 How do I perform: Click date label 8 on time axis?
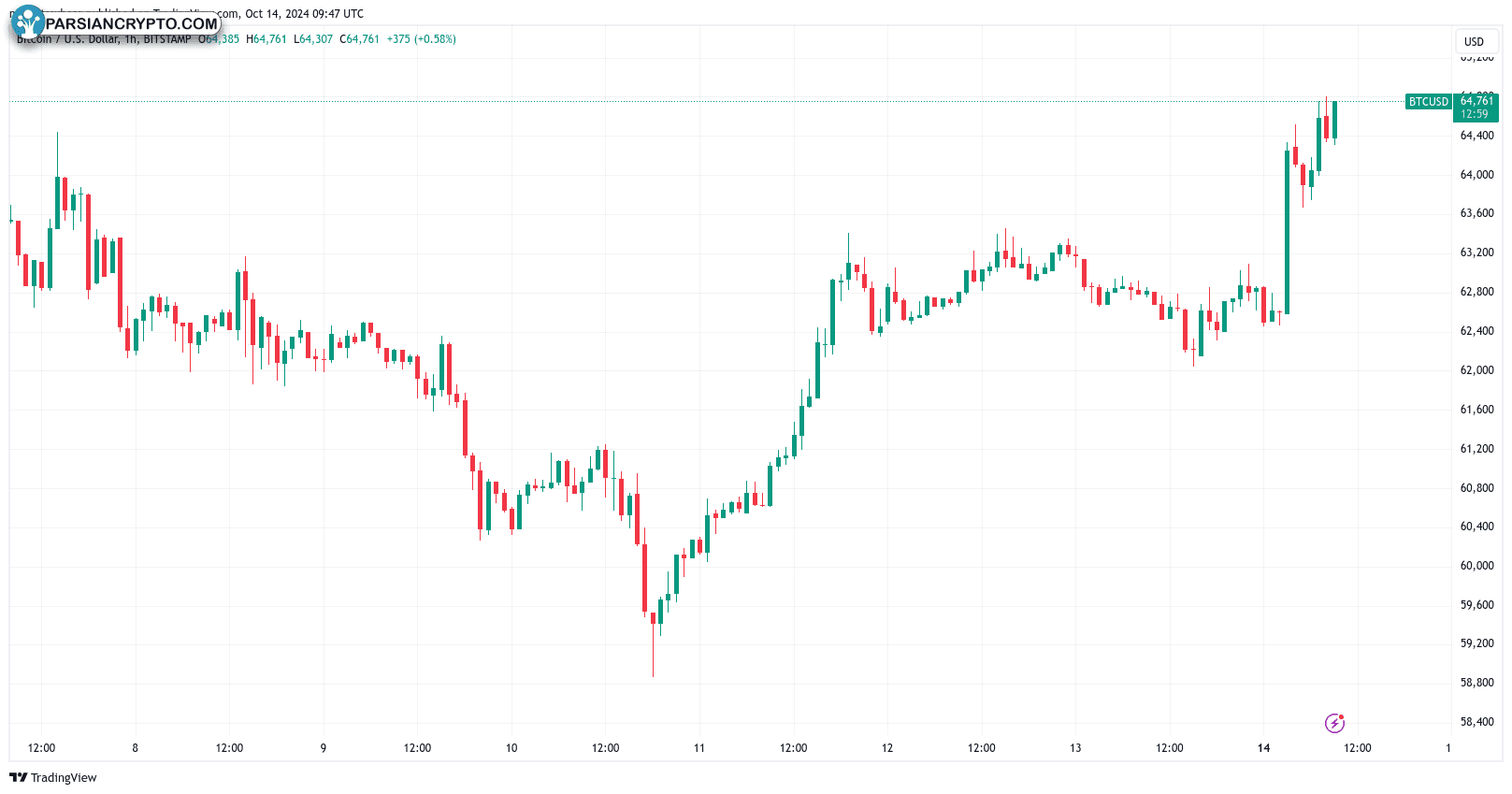pyautogui.click(x=135, y=748)
